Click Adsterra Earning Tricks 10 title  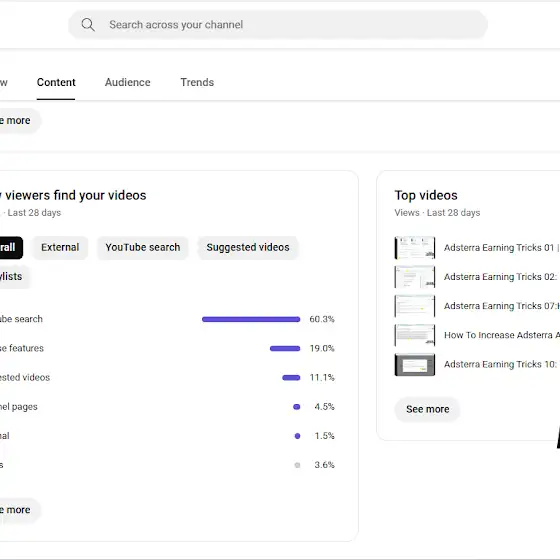[x=501, y=365]
